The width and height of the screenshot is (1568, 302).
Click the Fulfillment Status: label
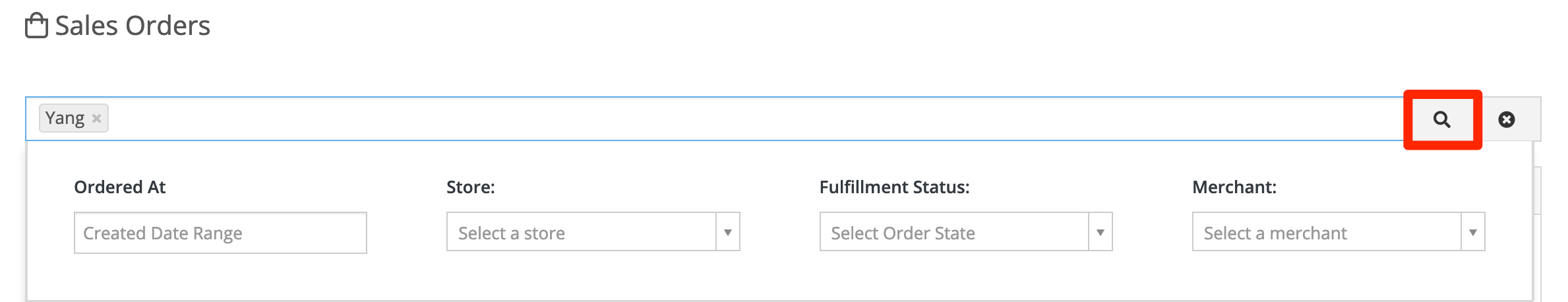pyautogui.click(x=894, y=187)
